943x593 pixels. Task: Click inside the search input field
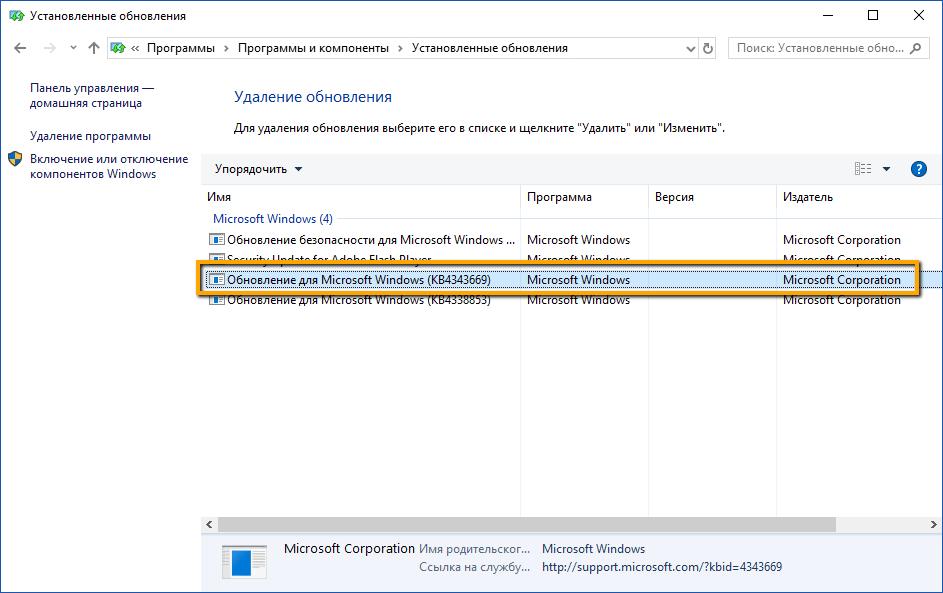820,47
